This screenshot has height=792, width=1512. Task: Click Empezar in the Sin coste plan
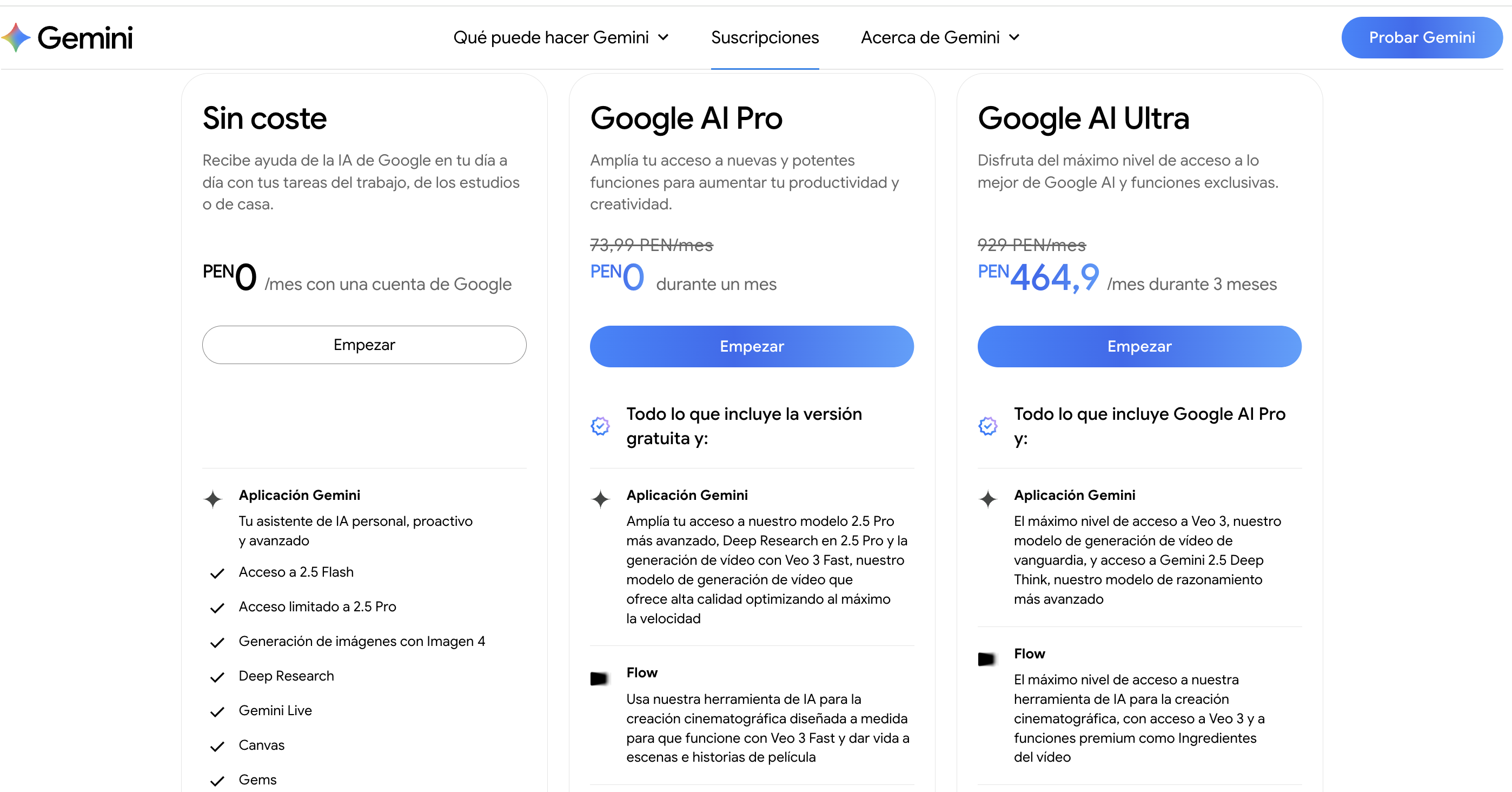tap(364, 345)
